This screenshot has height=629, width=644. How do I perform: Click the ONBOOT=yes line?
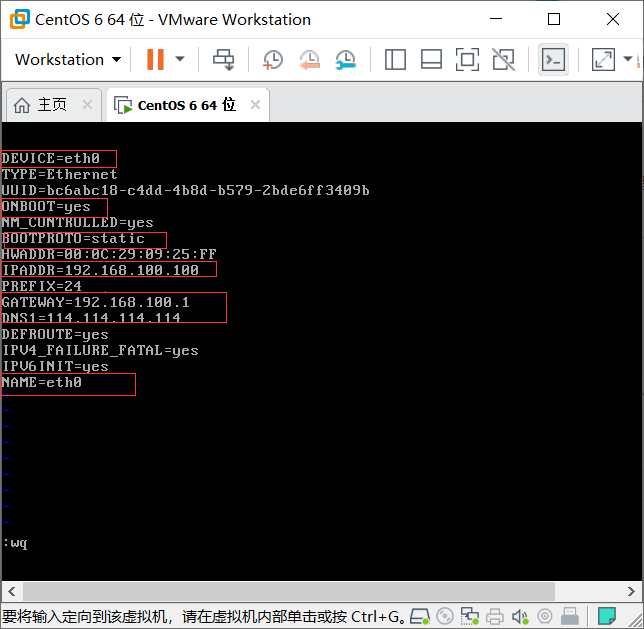(x=46, y=207)
